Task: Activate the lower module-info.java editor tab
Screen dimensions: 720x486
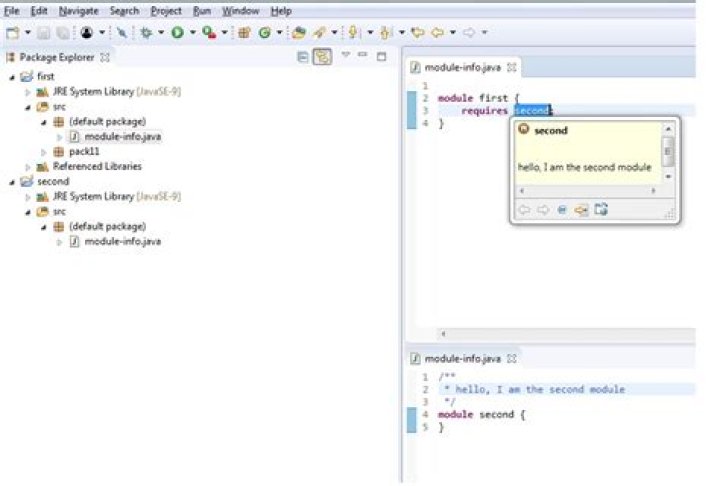Action: point(462,358)
